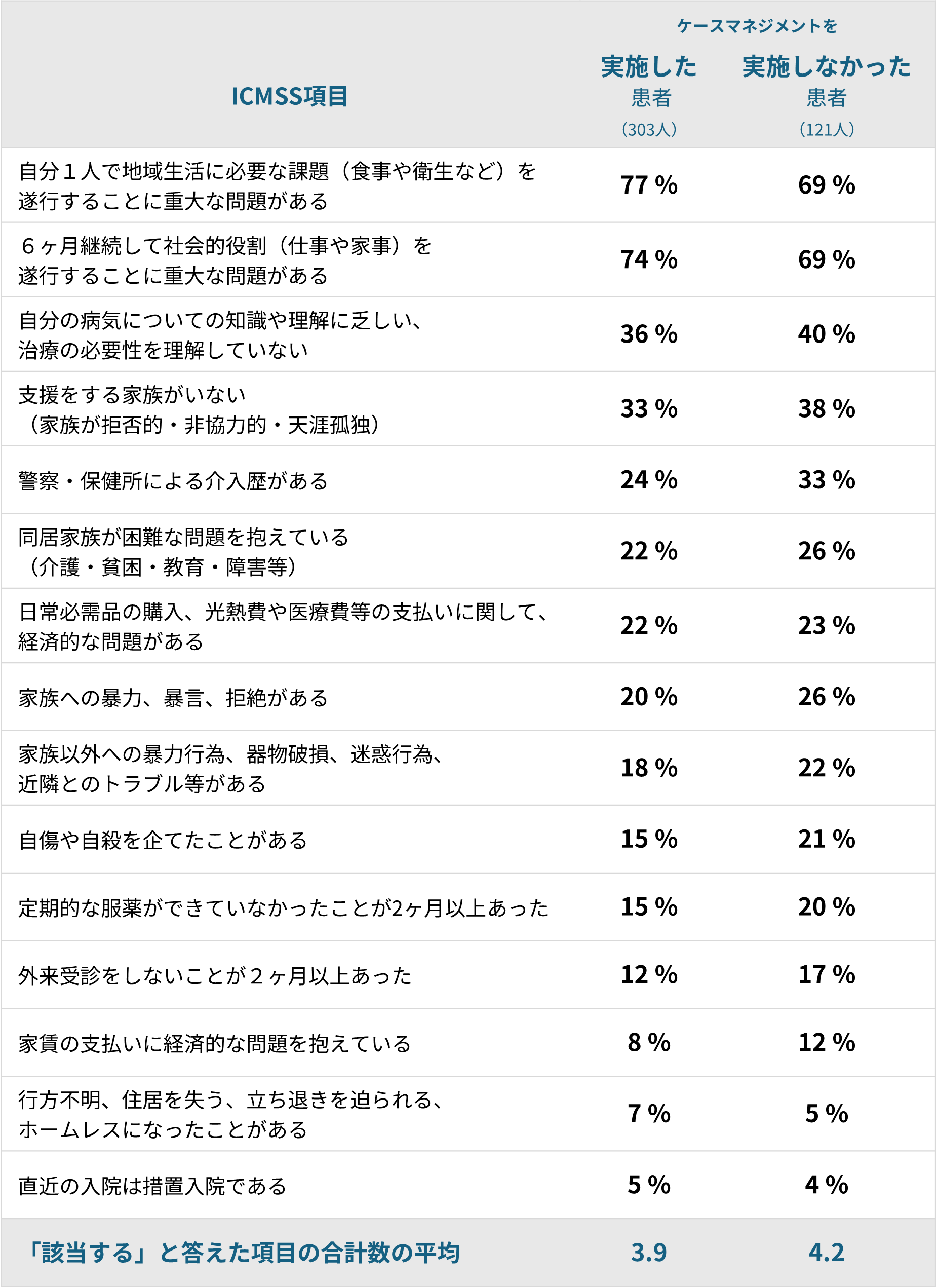Click the 17 % value for 外来受診 row
Viewport: 937px width, 1288px height.
tap(826, 974)
